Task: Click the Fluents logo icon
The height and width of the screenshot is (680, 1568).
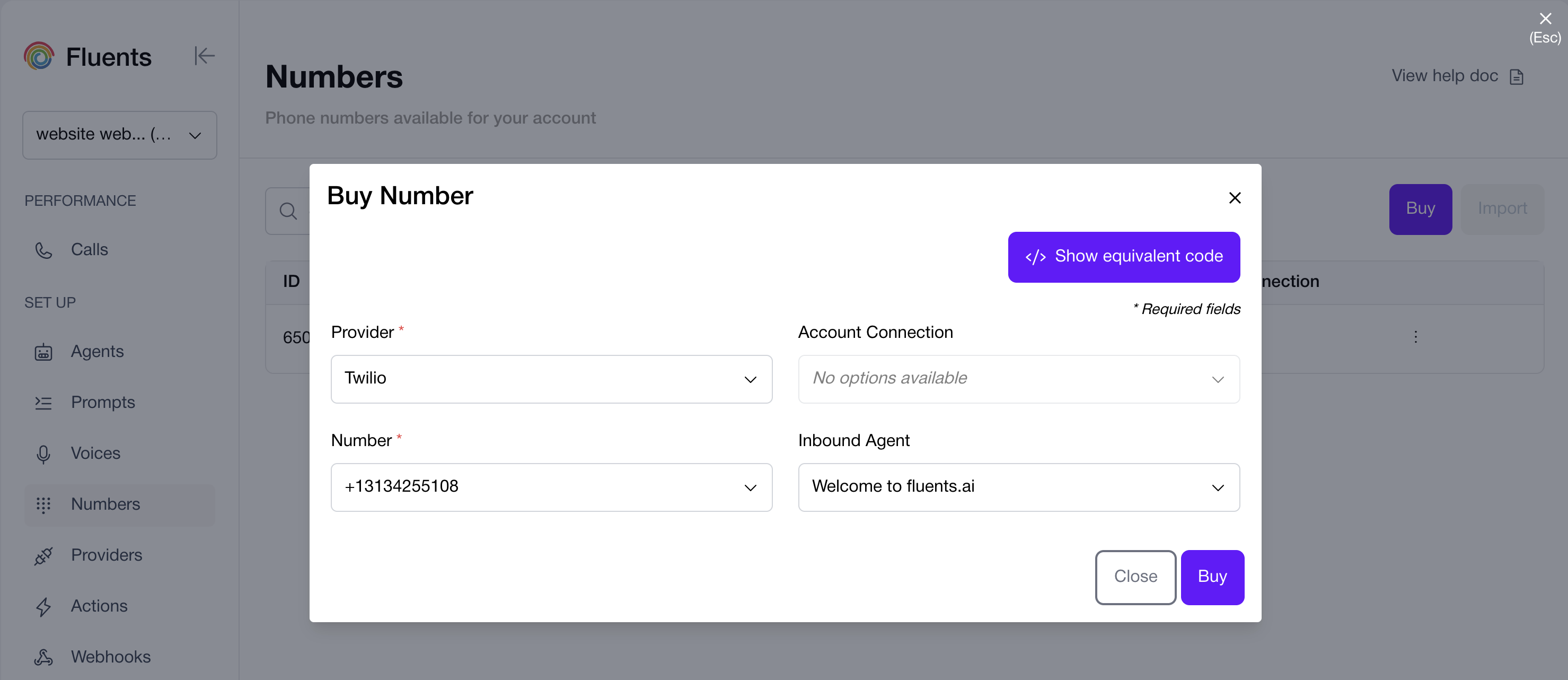Action: point(39,56)
